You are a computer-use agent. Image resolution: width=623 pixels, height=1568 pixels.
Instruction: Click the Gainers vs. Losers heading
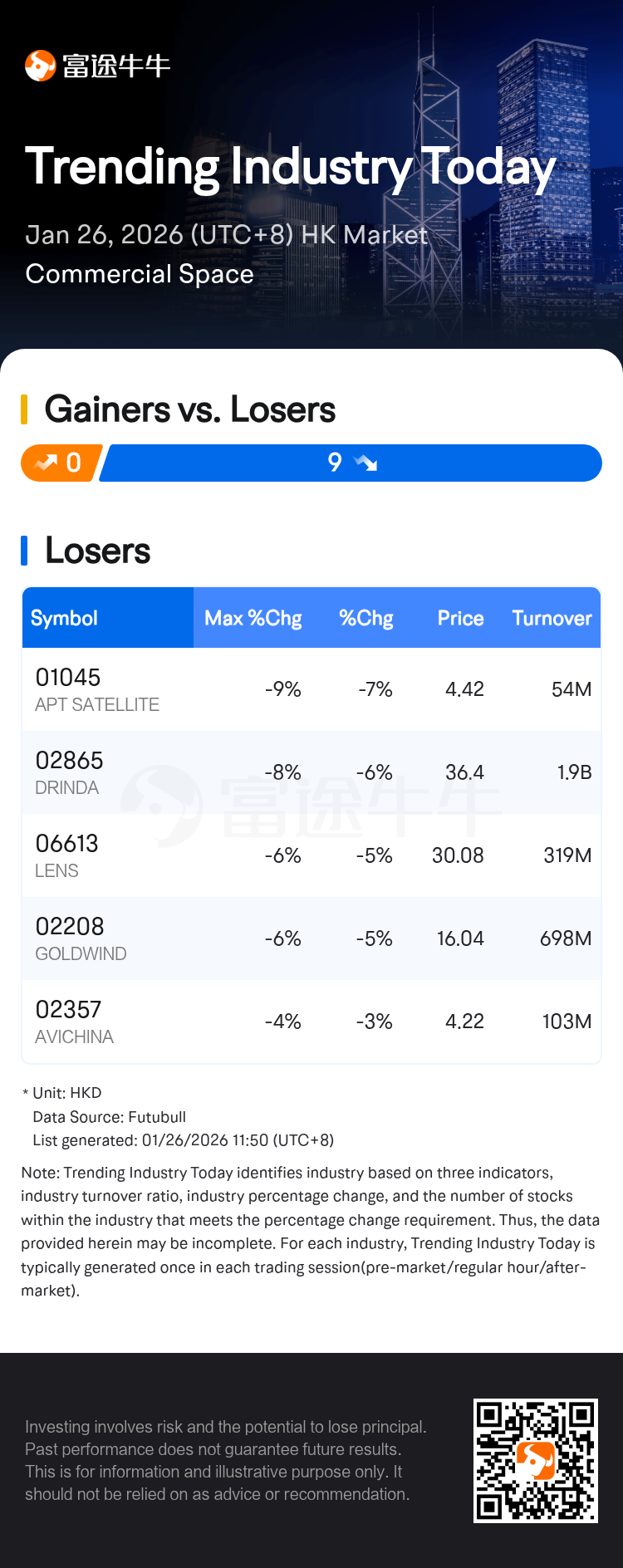point(190,409)
